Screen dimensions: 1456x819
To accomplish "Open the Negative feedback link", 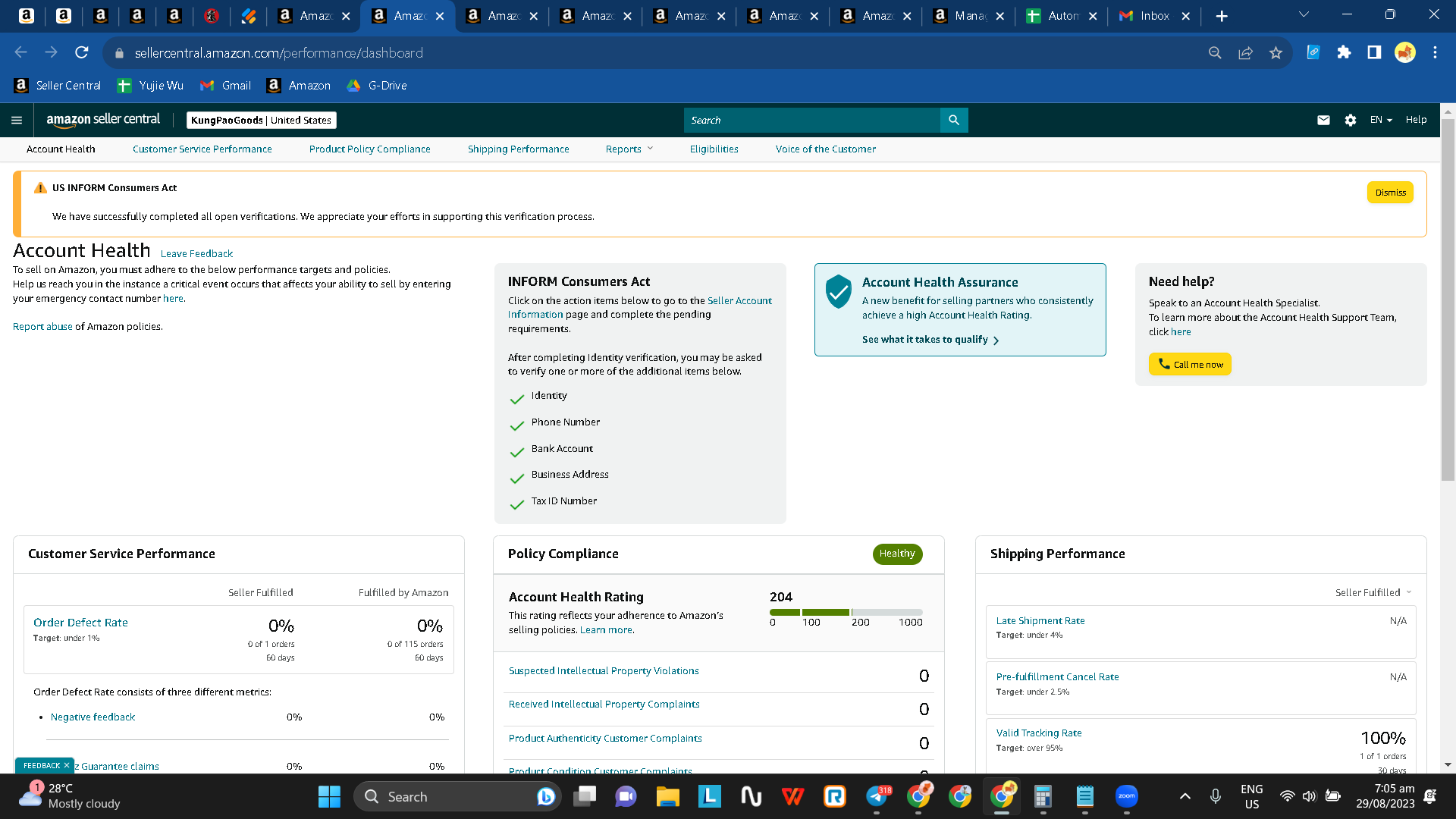I will (x=93, y=717).
